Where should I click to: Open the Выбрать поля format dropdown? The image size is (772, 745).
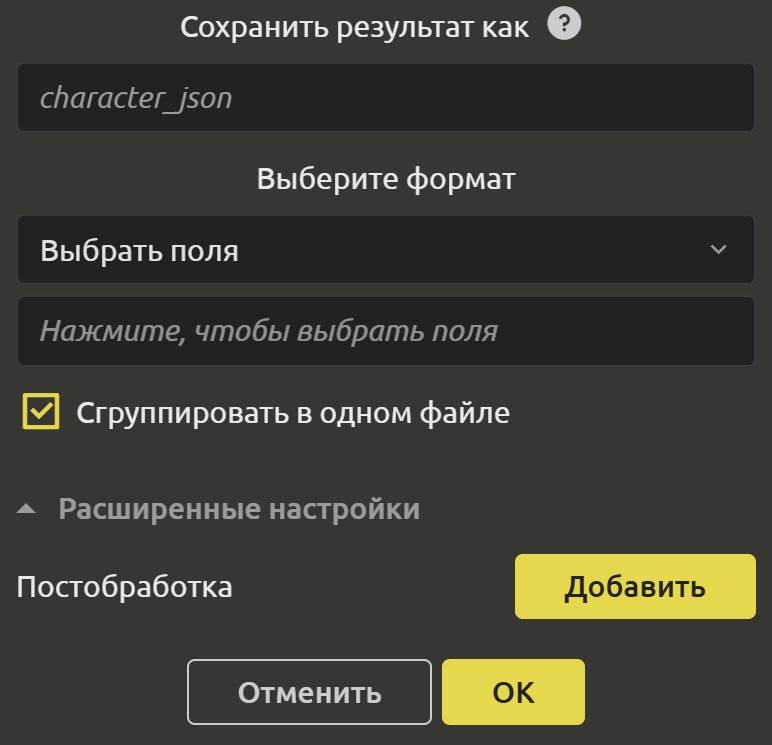click(x=386, y=250)
